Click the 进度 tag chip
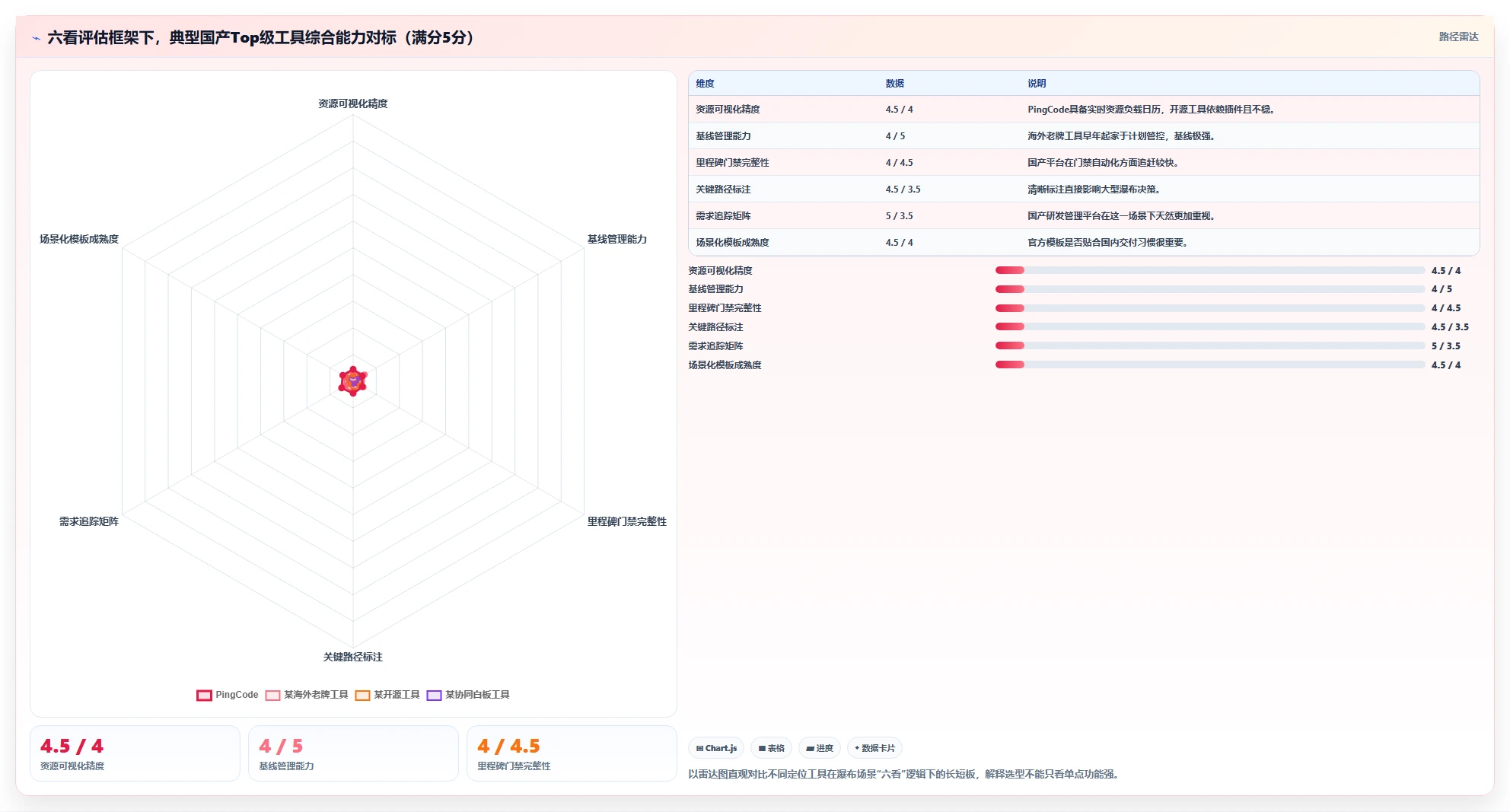Image resolution: width=1510 pixels, height=812 pixels. 820,748
